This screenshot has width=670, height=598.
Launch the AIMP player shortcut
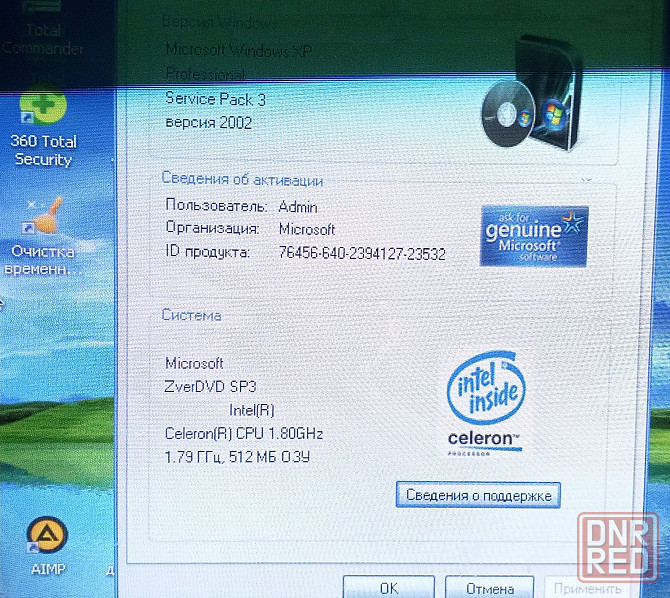pos(47,547)
